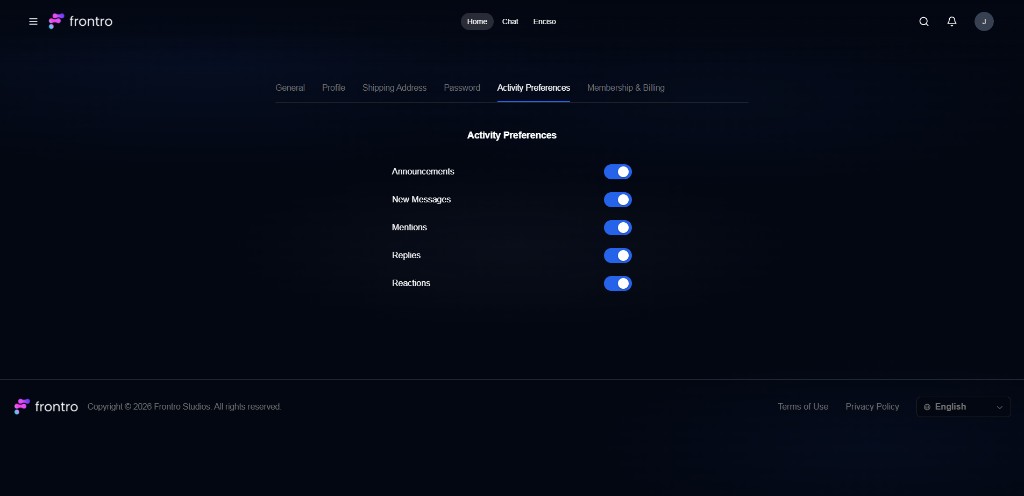
Task: Click the Reactions label
Action: tap(411, 283)
